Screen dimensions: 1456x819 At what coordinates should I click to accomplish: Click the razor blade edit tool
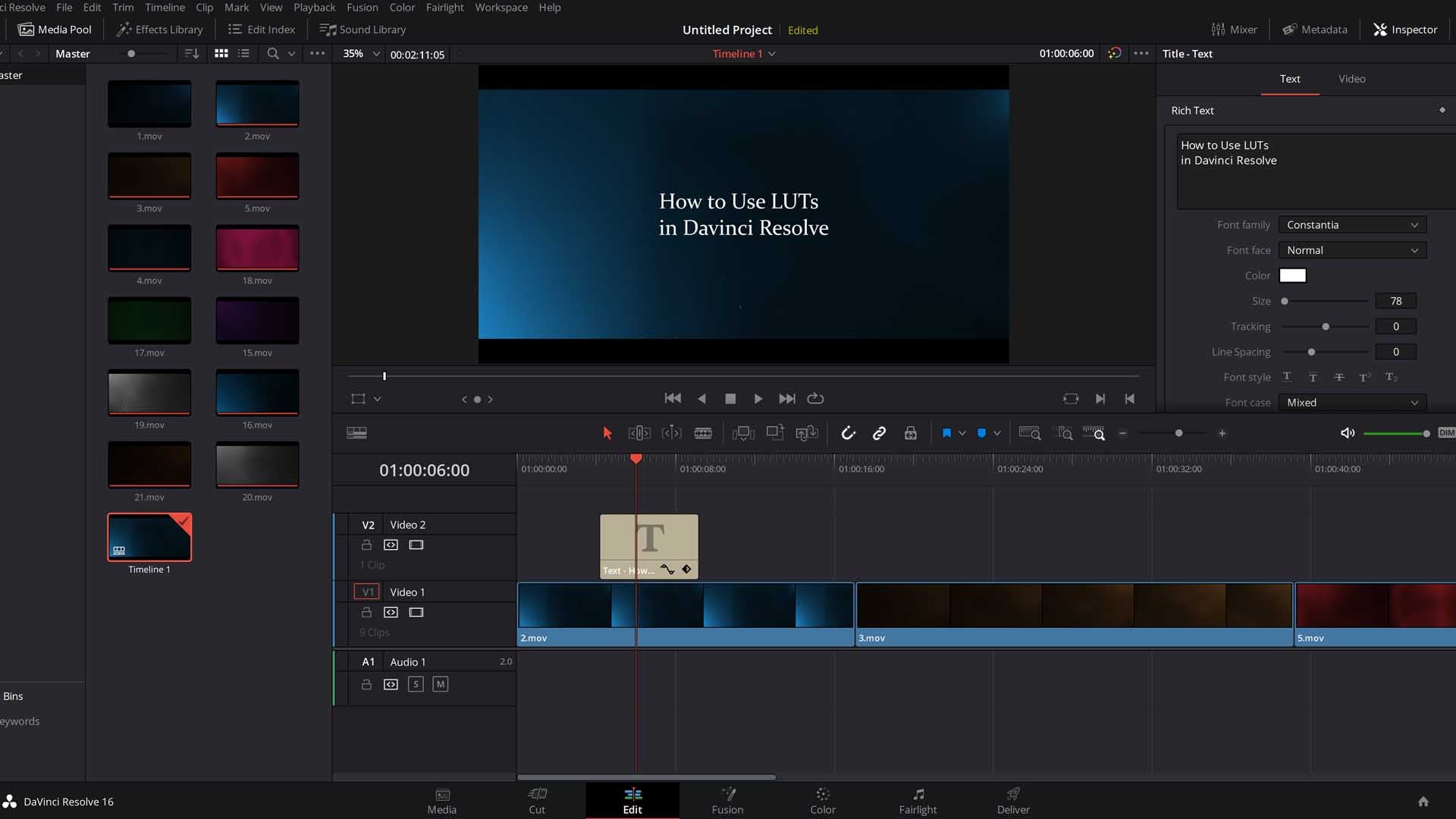click(x=704, y=432)
